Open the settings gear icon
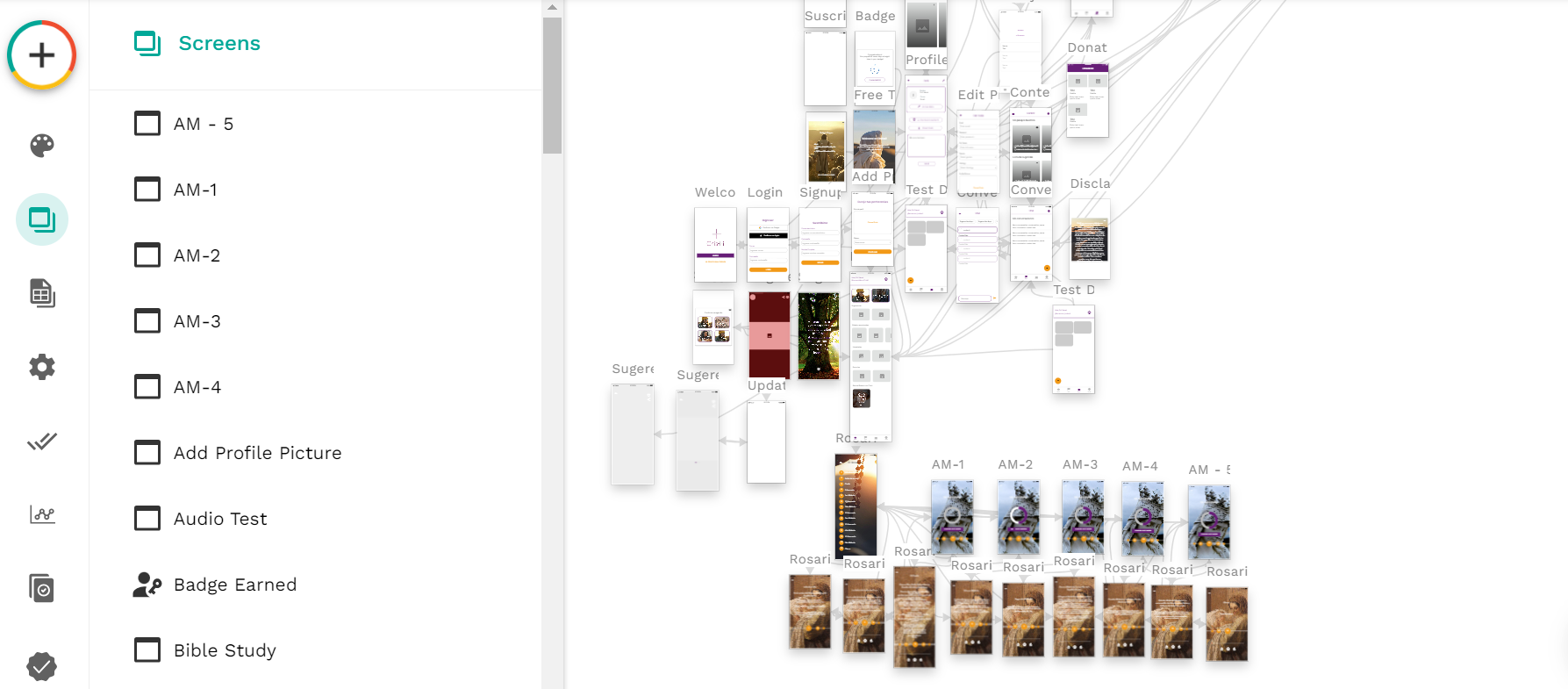This screenshot has height=689, width=1568. pyautogui.click(x=41, y=367)
